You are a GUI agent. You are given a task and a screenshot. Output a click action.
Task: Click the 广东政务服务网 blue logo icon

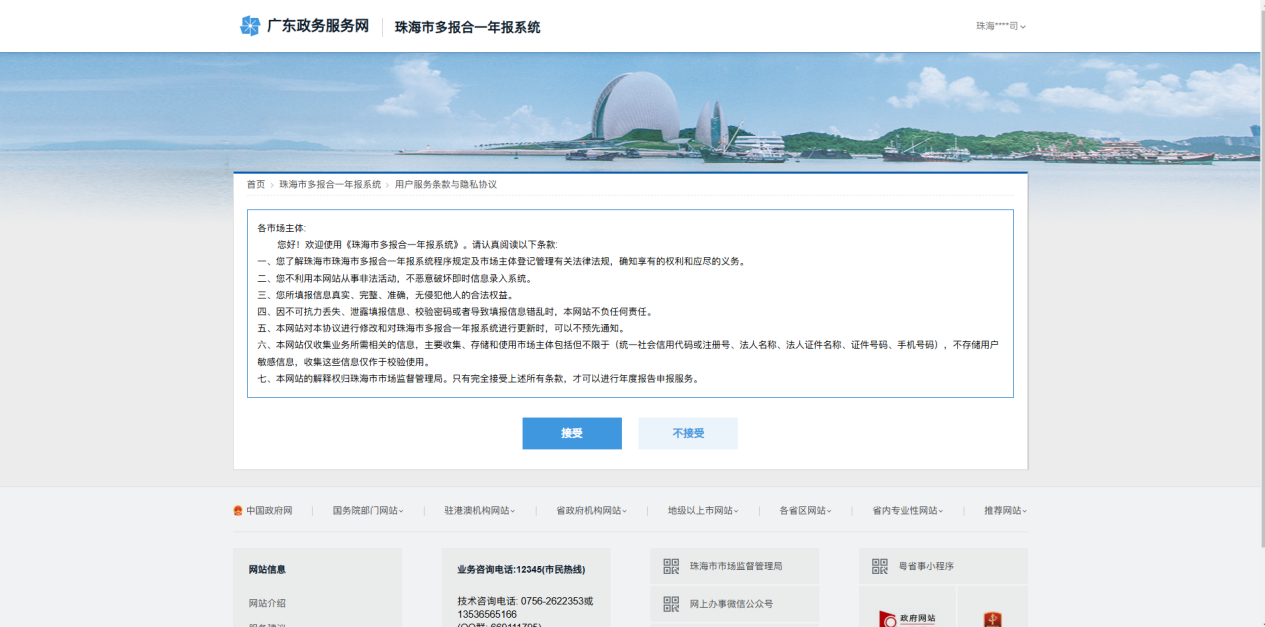tap(250, 26)
